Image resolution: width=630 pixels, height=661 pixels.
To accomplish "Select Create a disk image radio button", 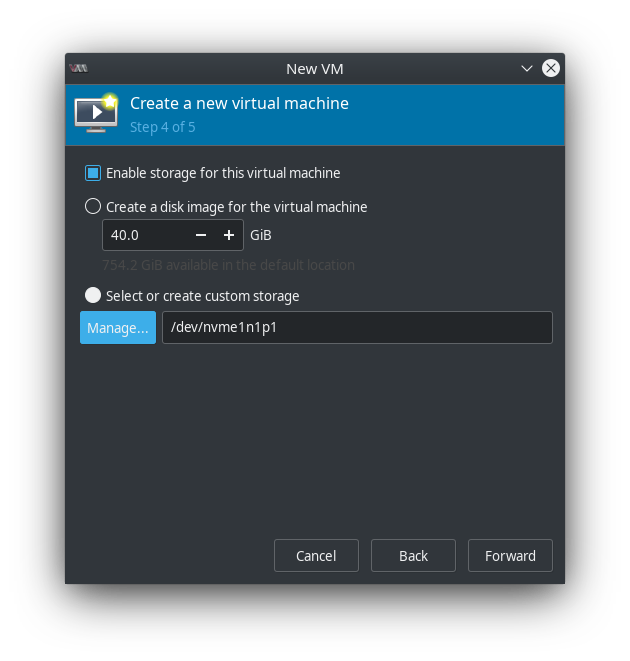I will tap(93, 207).
